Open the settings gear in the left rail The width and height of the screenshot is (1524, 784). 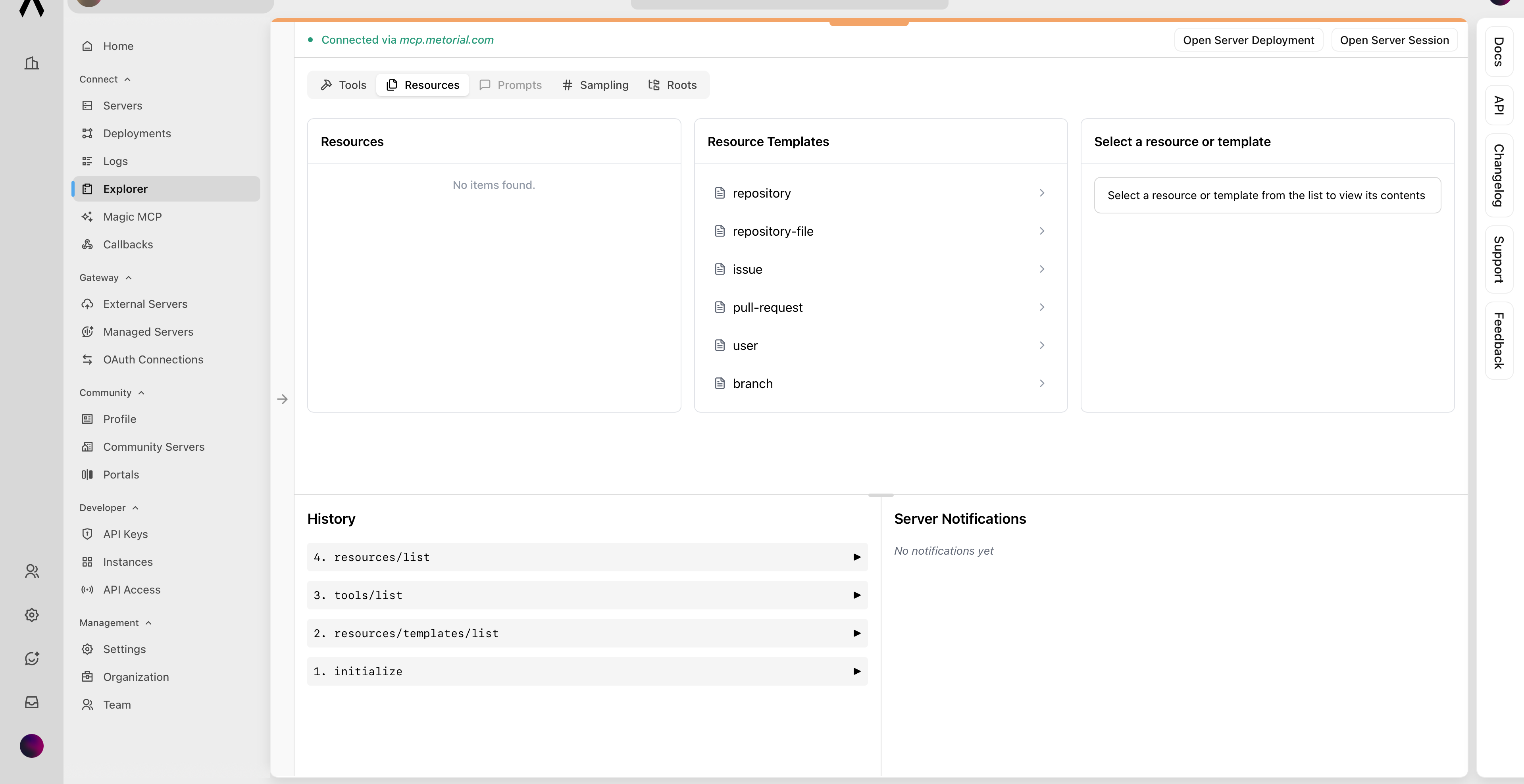tap(31, 615)
